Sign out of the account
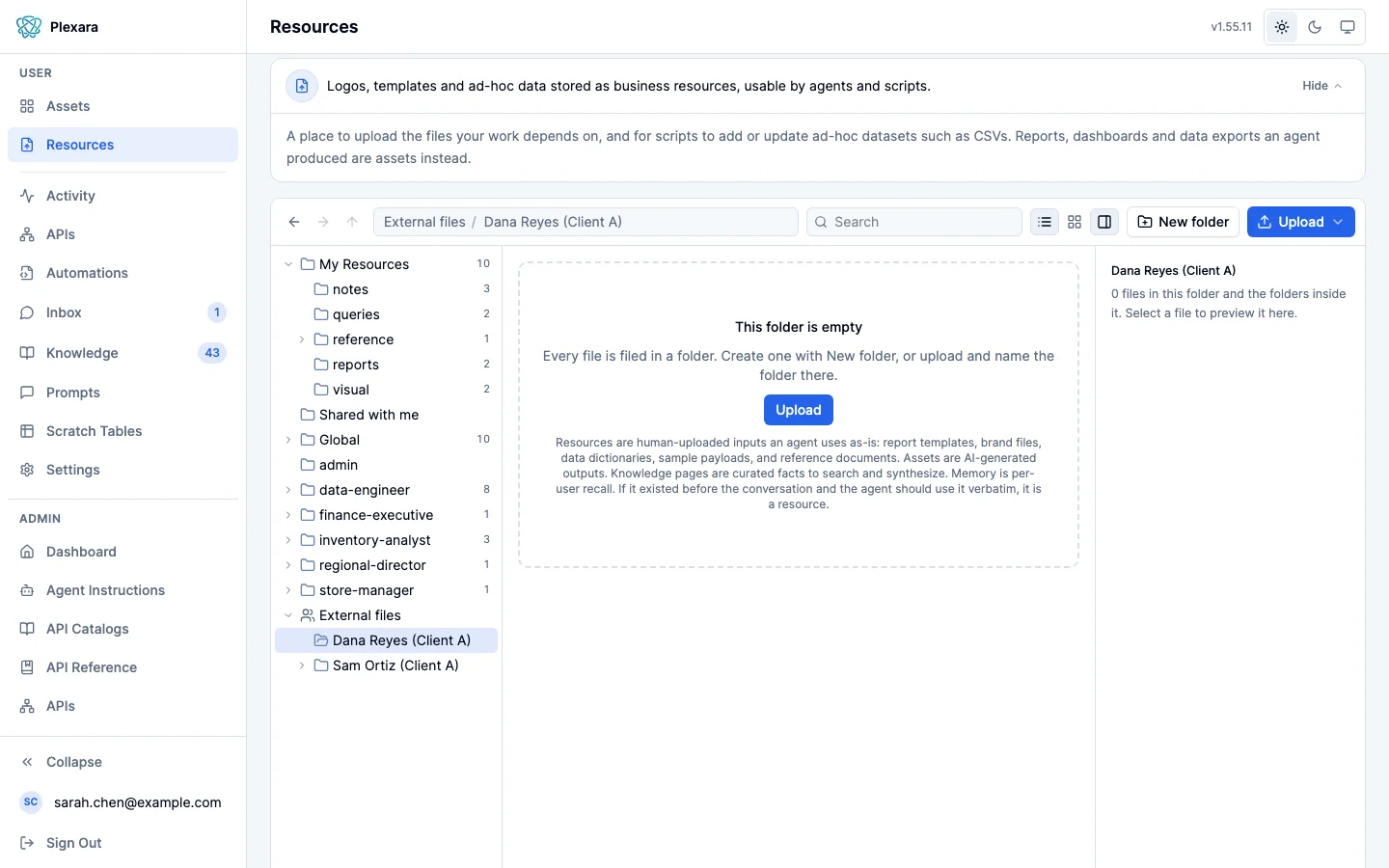This screenshot has width=1389, height=868. pos(123,843)
